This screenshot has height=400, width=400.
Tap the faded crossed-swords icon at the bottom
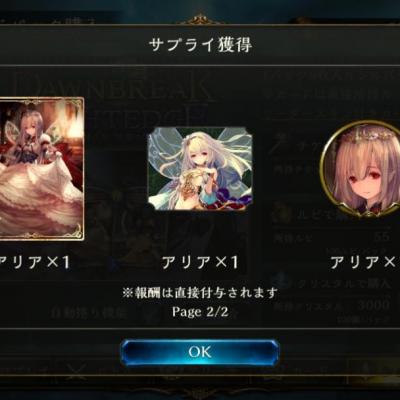[x=76, y=371]
